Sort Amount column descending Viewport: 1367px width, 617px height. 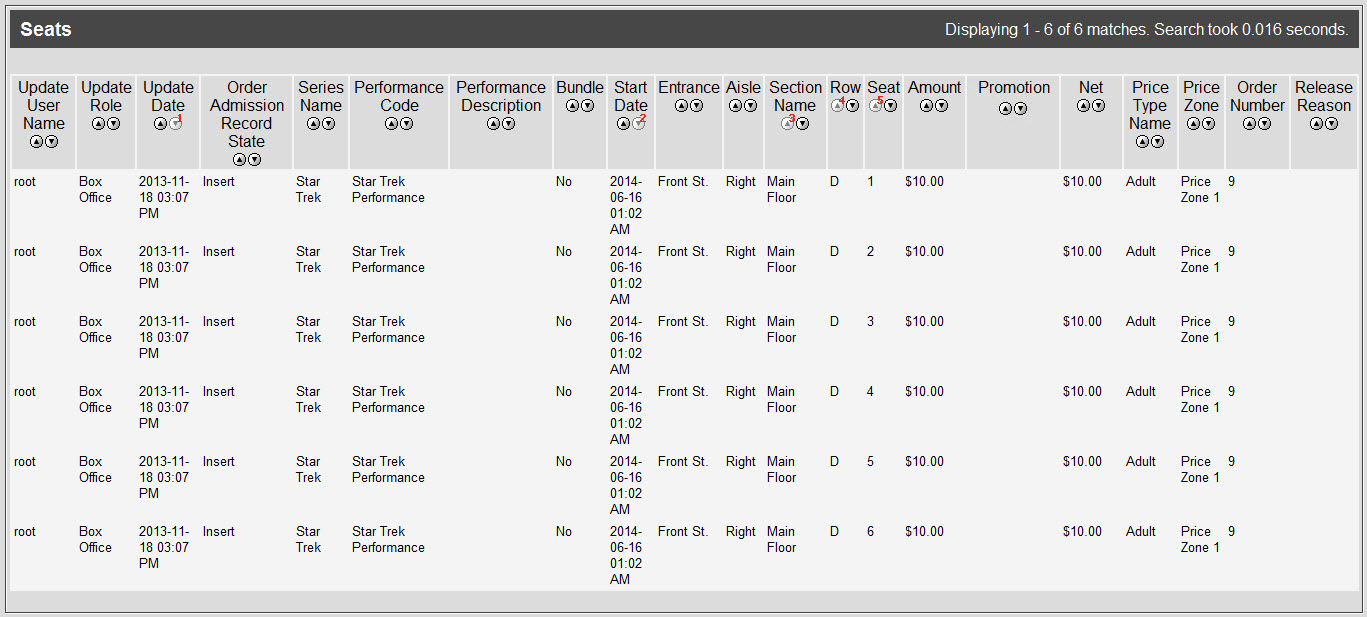coord(941,106)
